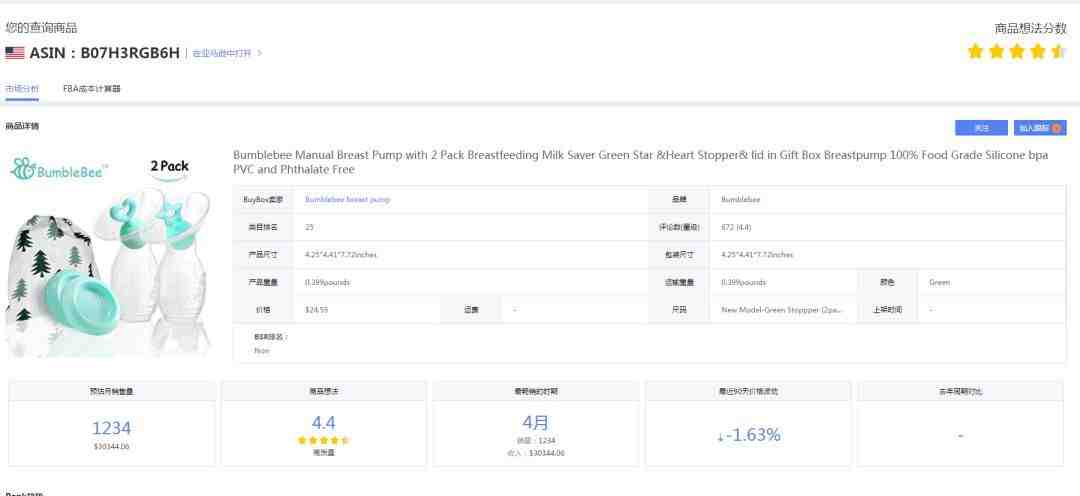The image size is (1080, 496).
Task: Click the orange badge on the top-right blue button
Action: [x=1056, y=128]
